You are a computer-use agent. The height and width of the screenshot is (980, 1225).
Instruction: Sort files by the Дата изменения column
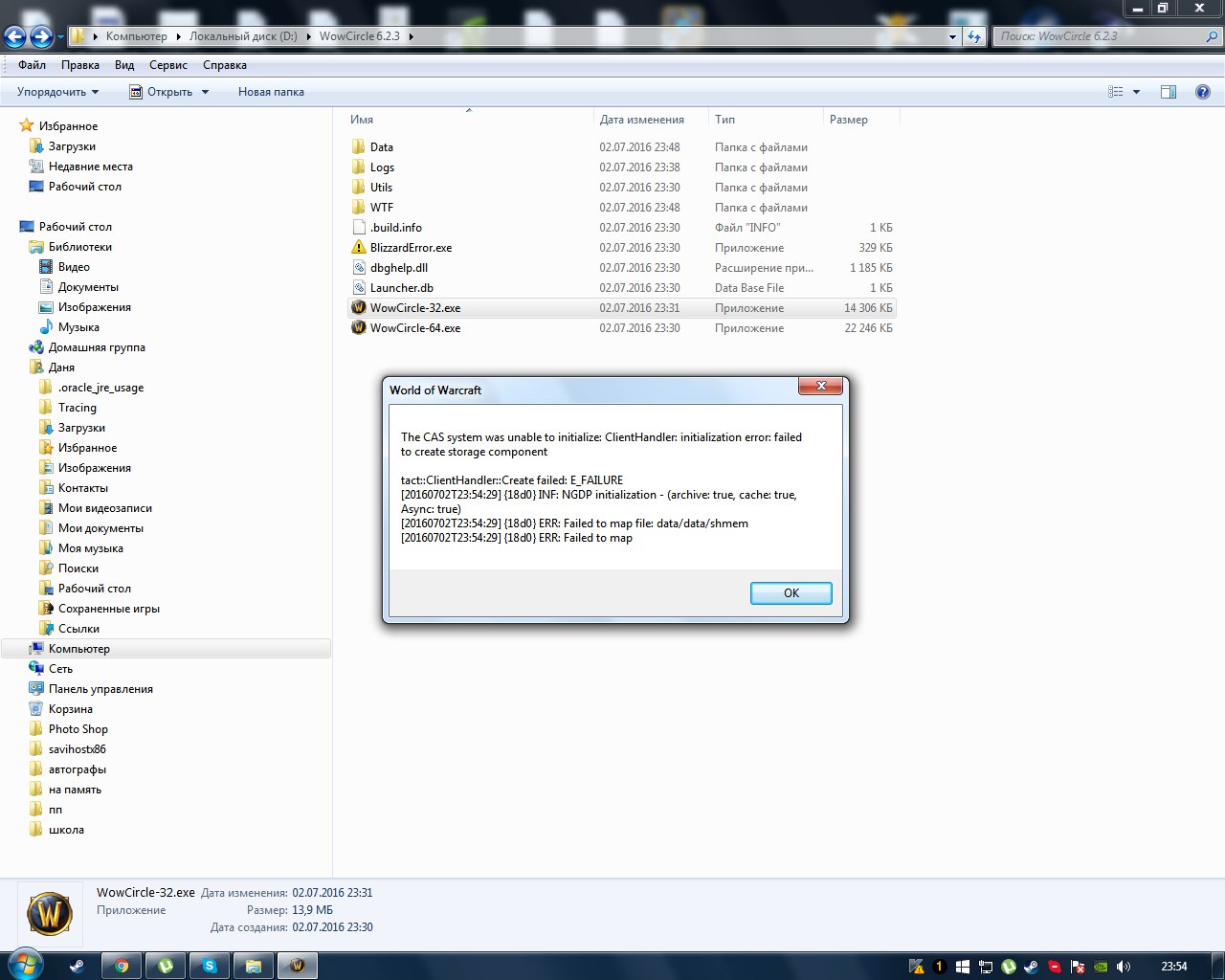[x=641, y=120]
